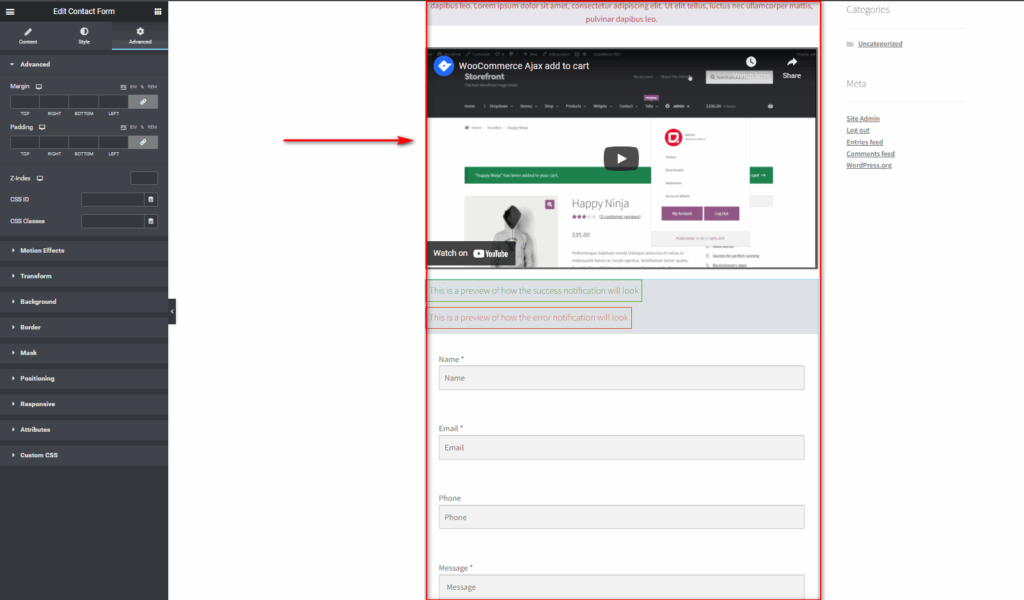
Task: Select EM unit for Padding
Action: (133, 127)
